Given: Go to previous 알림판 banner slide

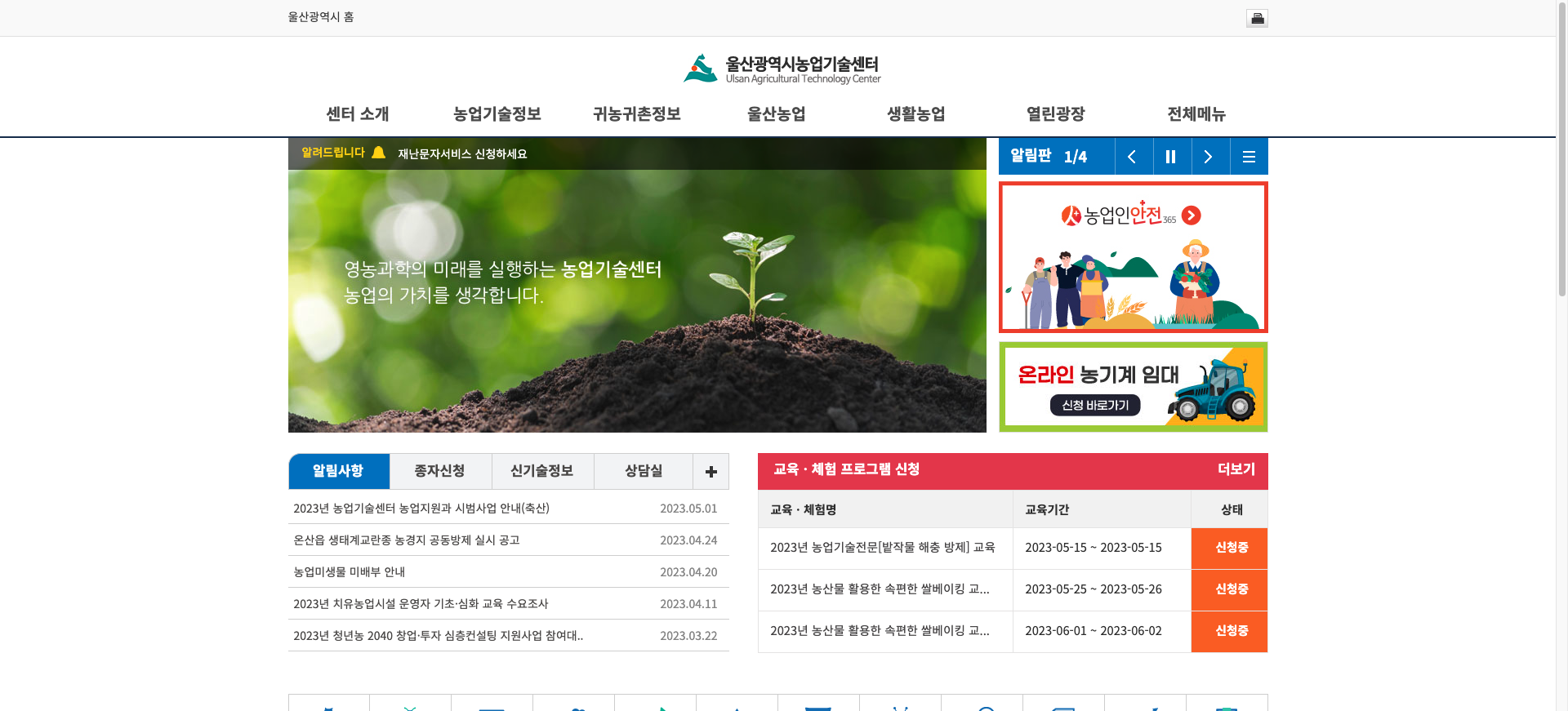Looking at the screenshot, I should [1133, 157].
